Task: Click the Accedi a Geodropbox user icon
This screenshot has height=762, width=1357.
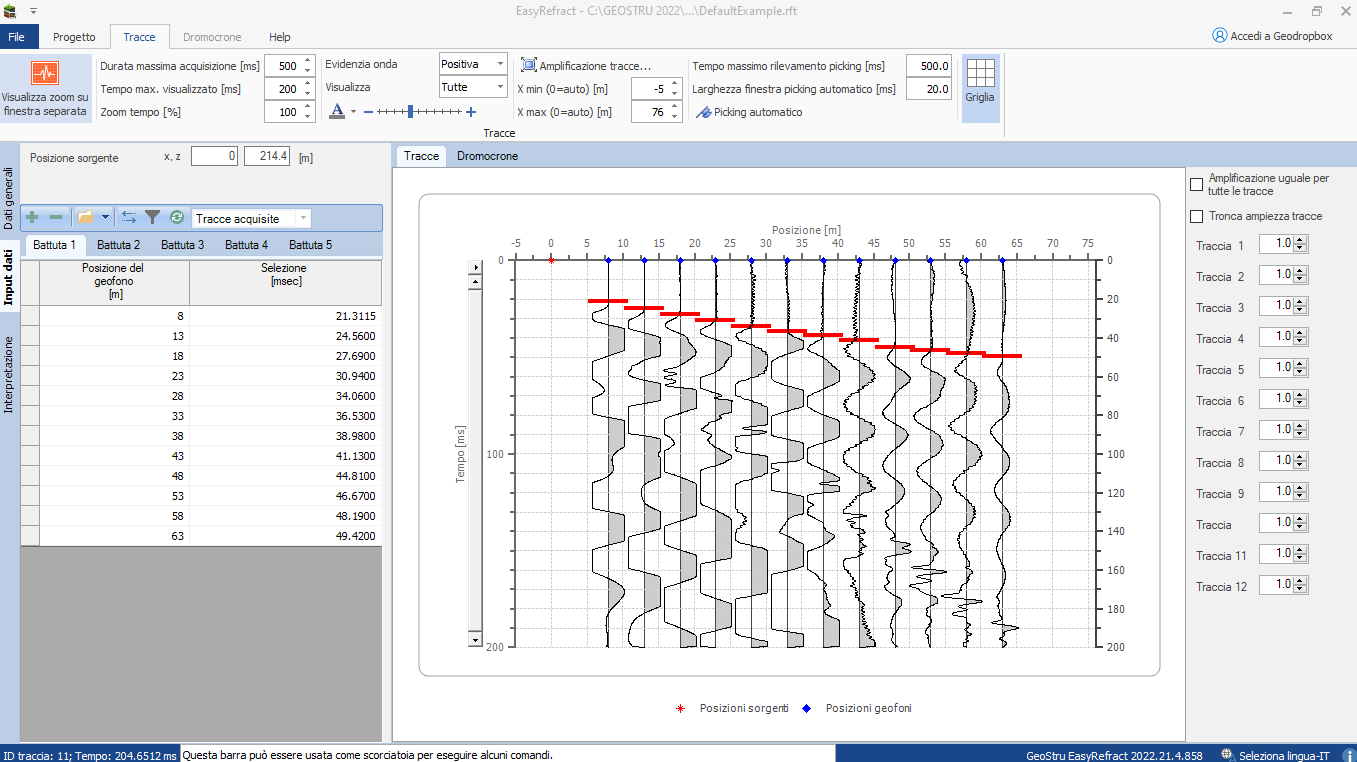Action: (1219, 35)
